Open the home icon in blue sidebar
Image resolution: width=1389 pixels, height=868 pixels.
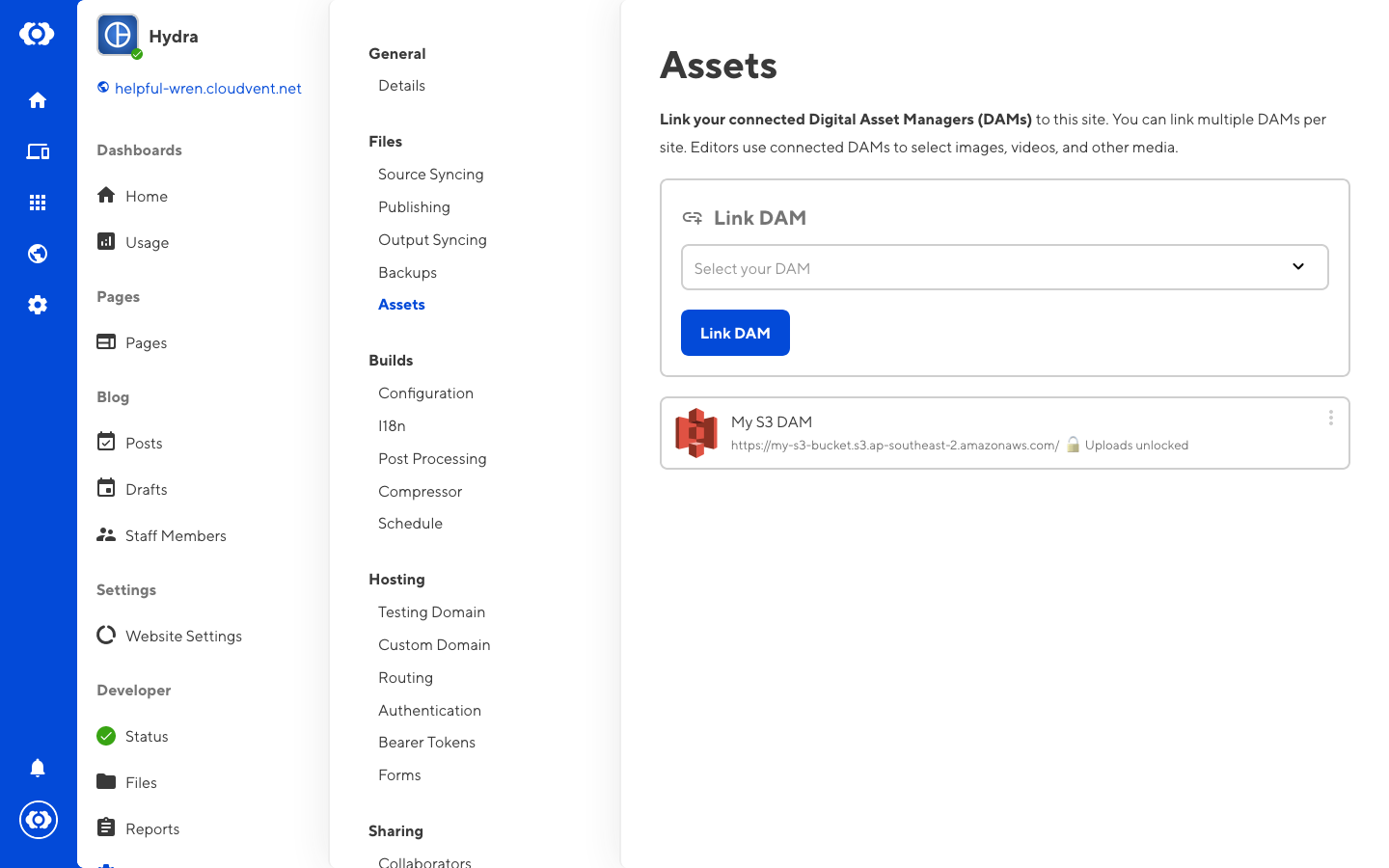(x=38, y=100)
